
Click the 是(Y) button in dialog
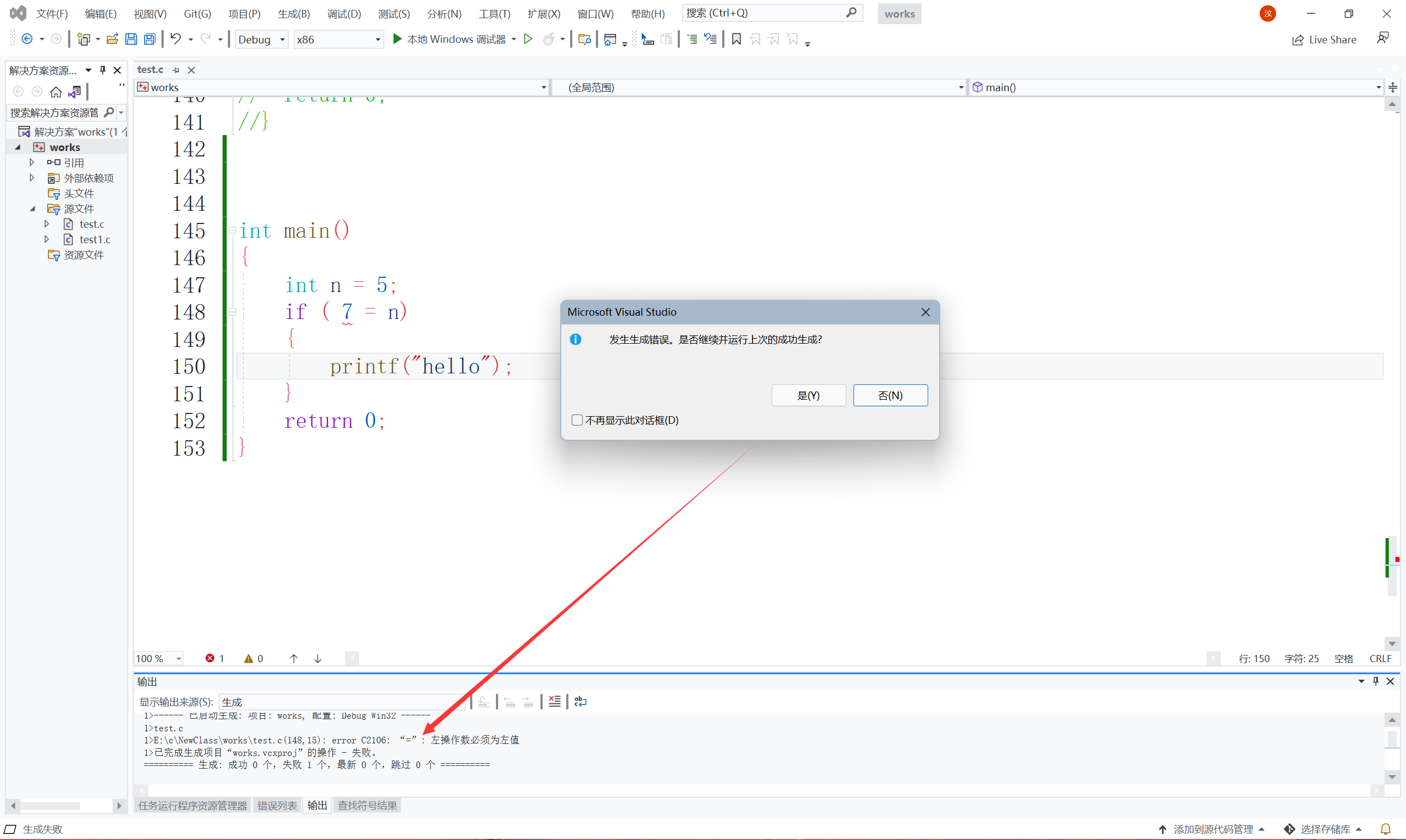(807, 394)
